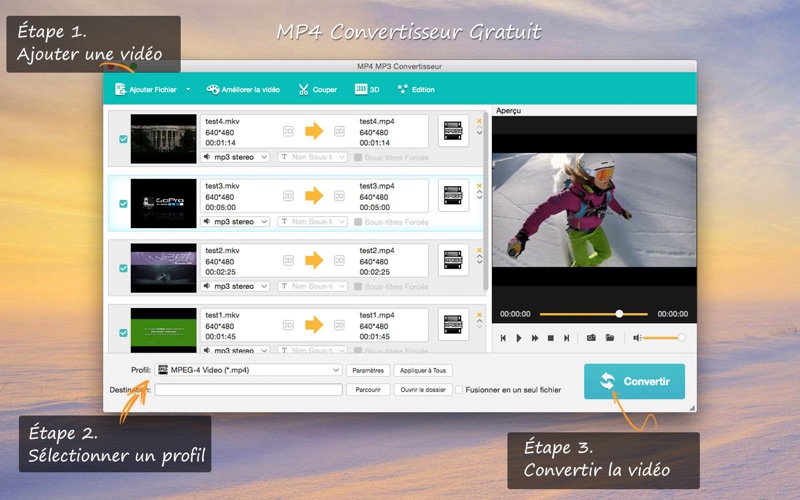This screenshot has width=800, height=500.
Task: Click output 2D icon for test2.mp4
Action: point(339,260)
